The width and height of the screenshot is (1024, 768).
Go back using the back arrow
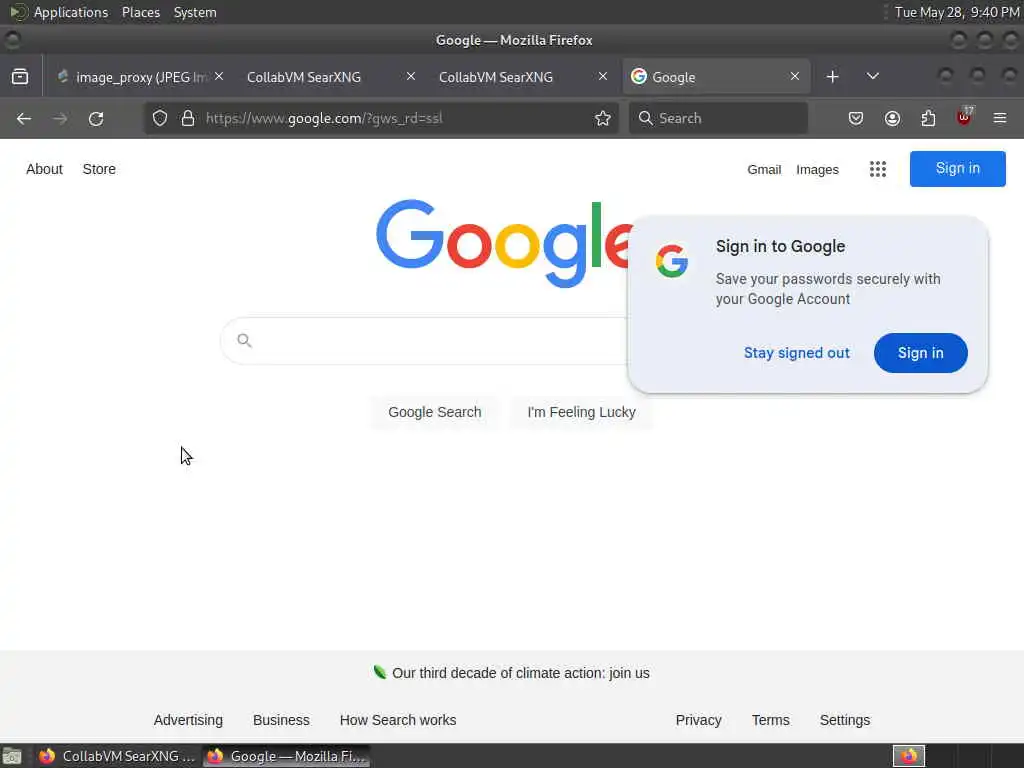pos(24,118)
